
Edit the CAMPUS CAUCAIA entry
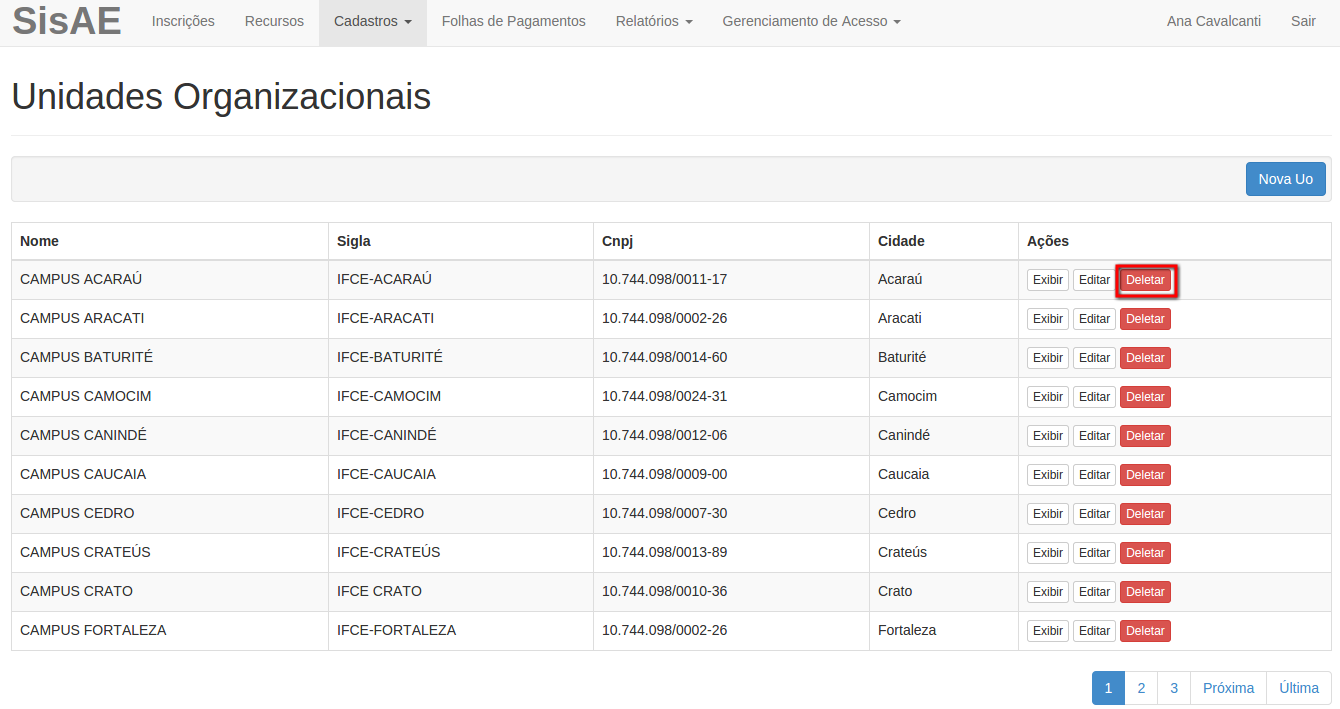[1095, 475]
